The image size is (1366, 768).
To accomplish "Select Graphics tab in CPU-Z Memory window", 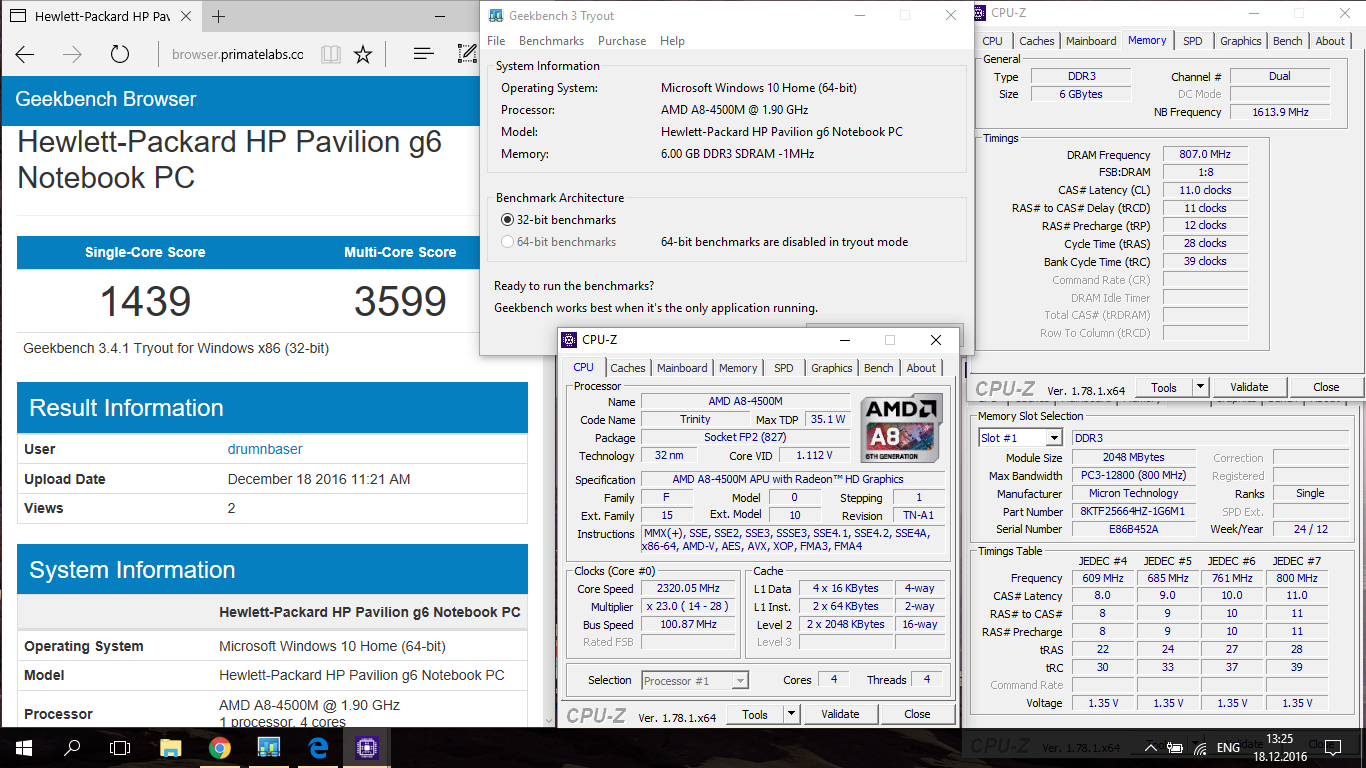I will coord(1241,41).
